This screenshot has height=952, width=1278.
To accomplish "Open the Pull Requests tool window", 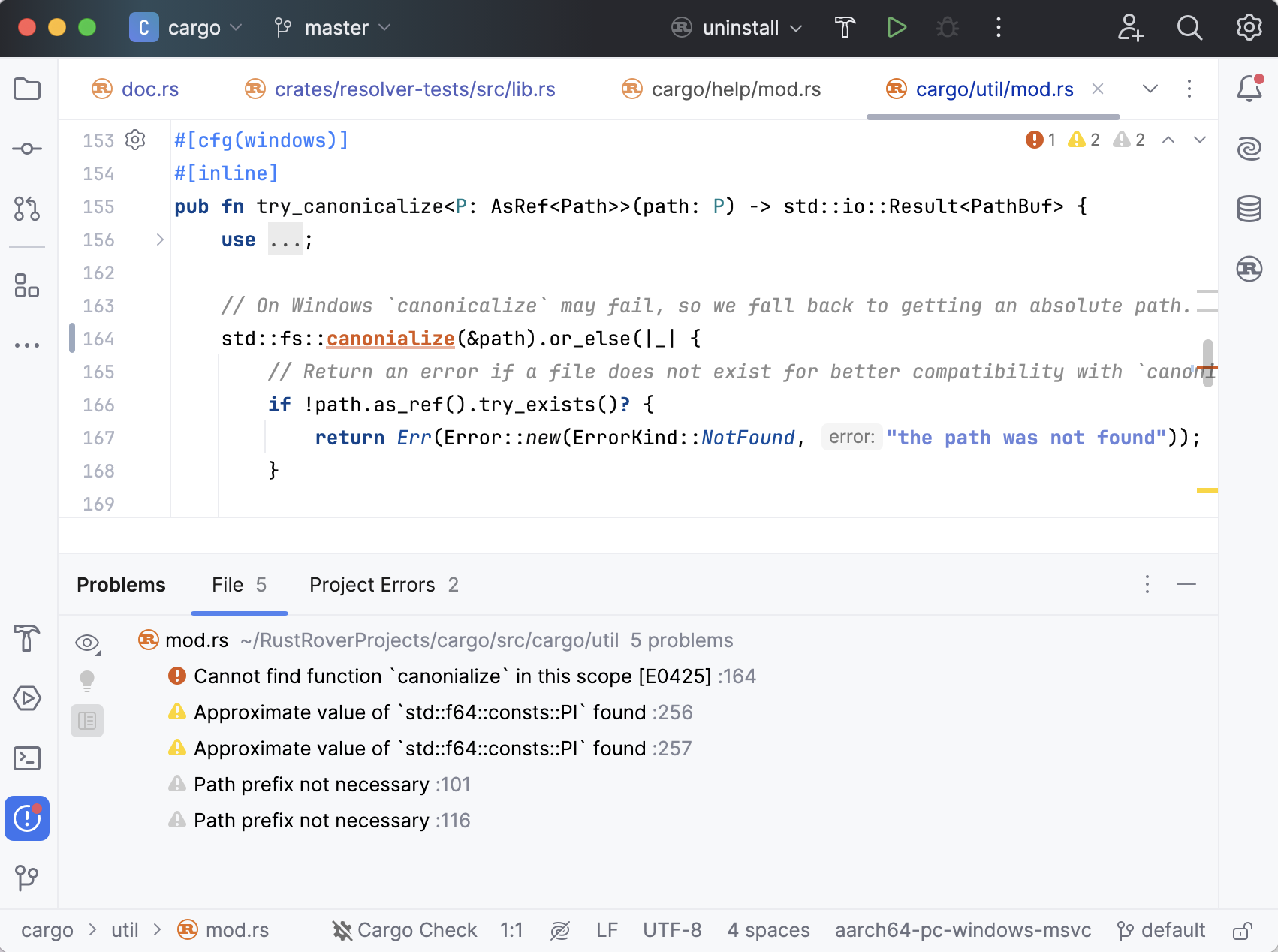I will pos(27,208).
